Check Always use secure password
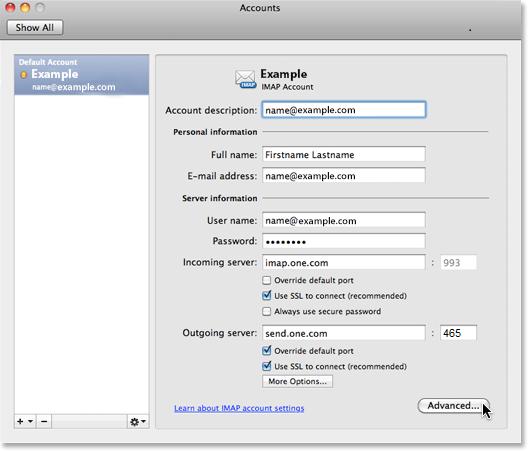528x451 pixels. [266, 311]
